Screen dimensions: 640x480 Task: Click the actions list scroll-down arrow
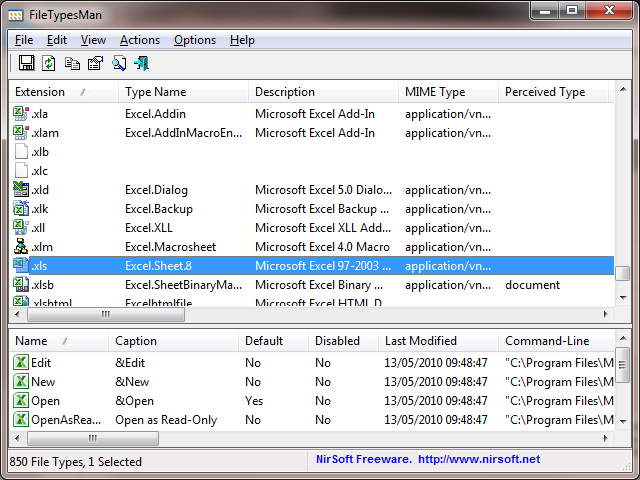[623, 422]
